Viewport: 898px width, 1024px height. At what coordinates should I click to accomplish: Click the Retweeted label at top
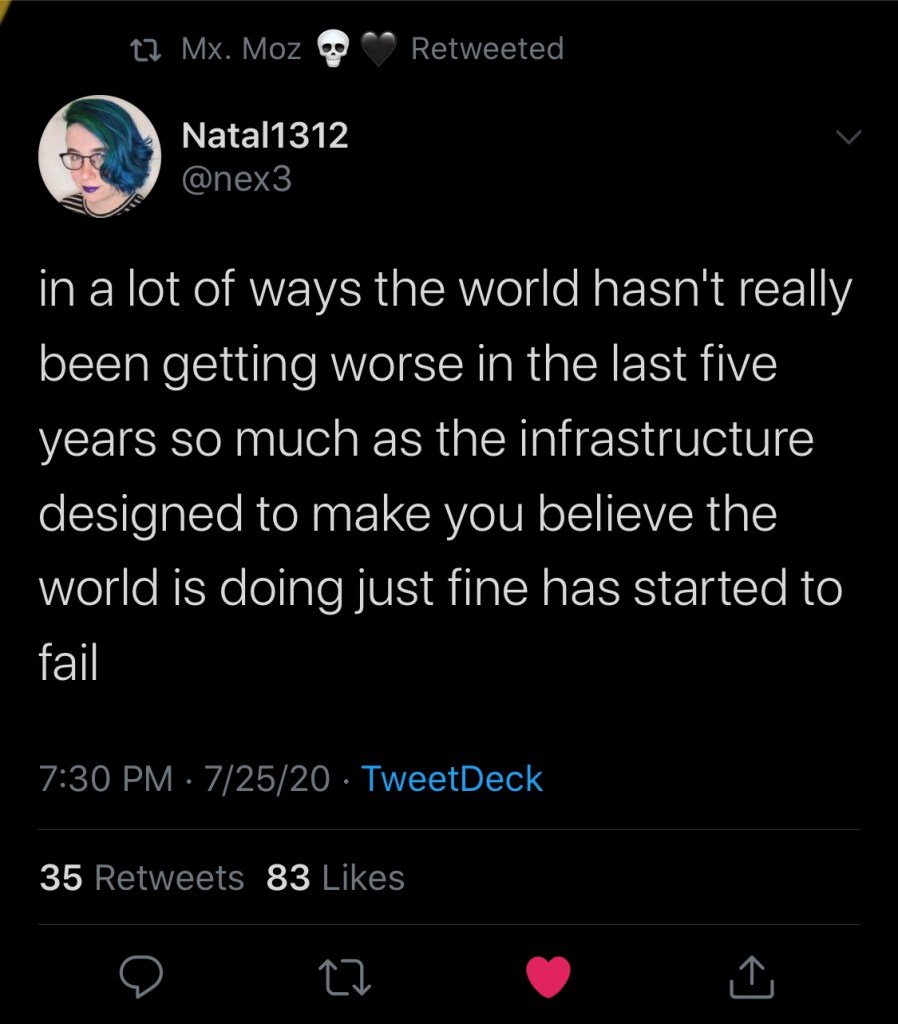tap(487, 48)
